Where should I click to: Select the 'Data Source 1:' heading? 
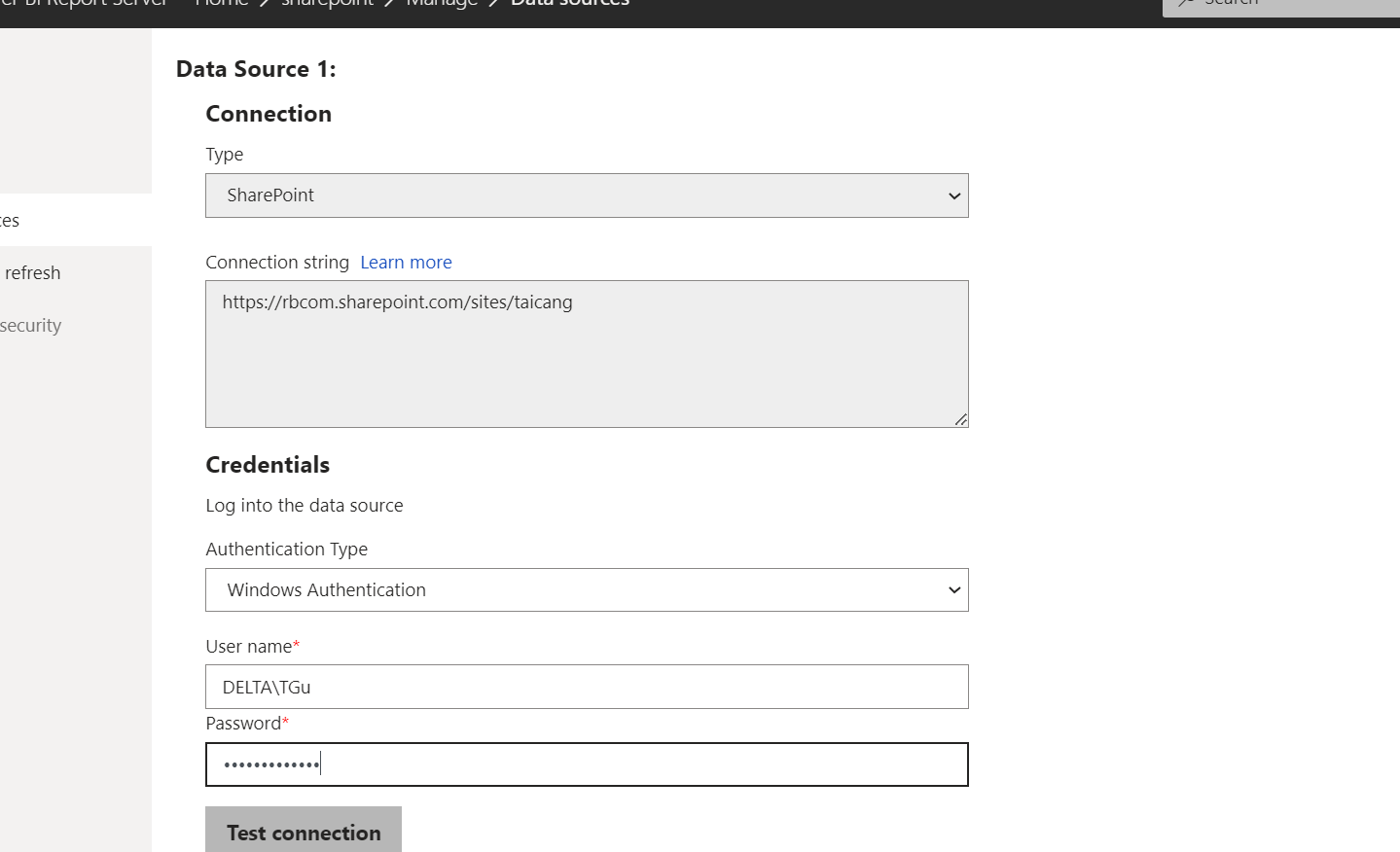pos(256,69)
